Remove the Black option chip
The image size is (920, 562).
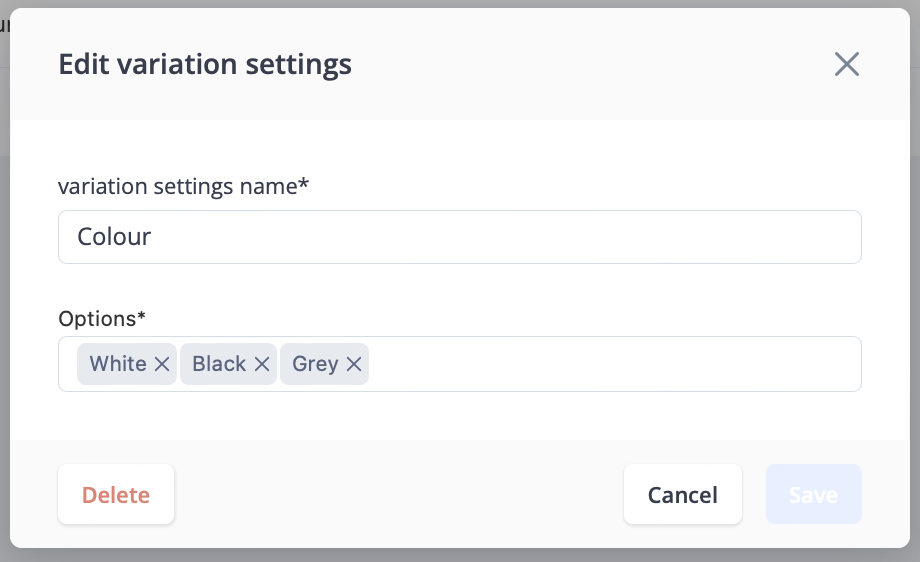(x=262, y=364)
